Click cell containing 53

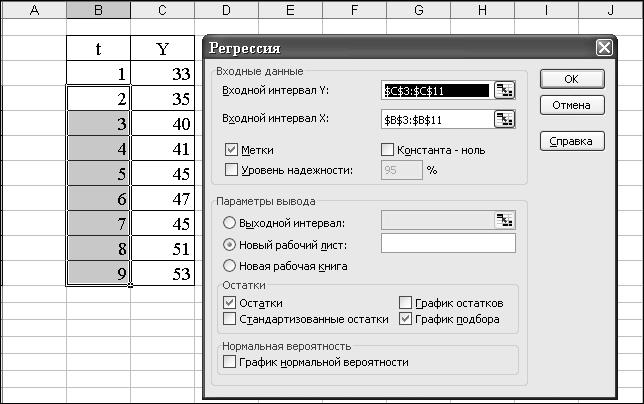(x=163, y=274)
